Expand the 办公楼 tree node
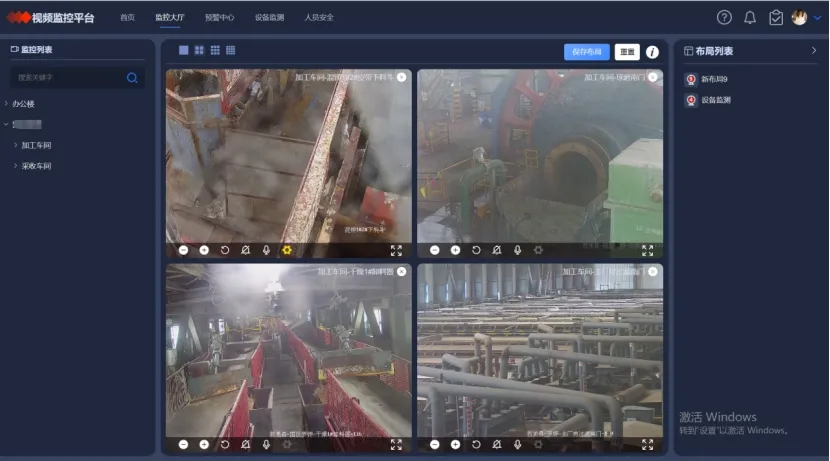The width and height of the screenshot is (830, 461). coord(6,104)
